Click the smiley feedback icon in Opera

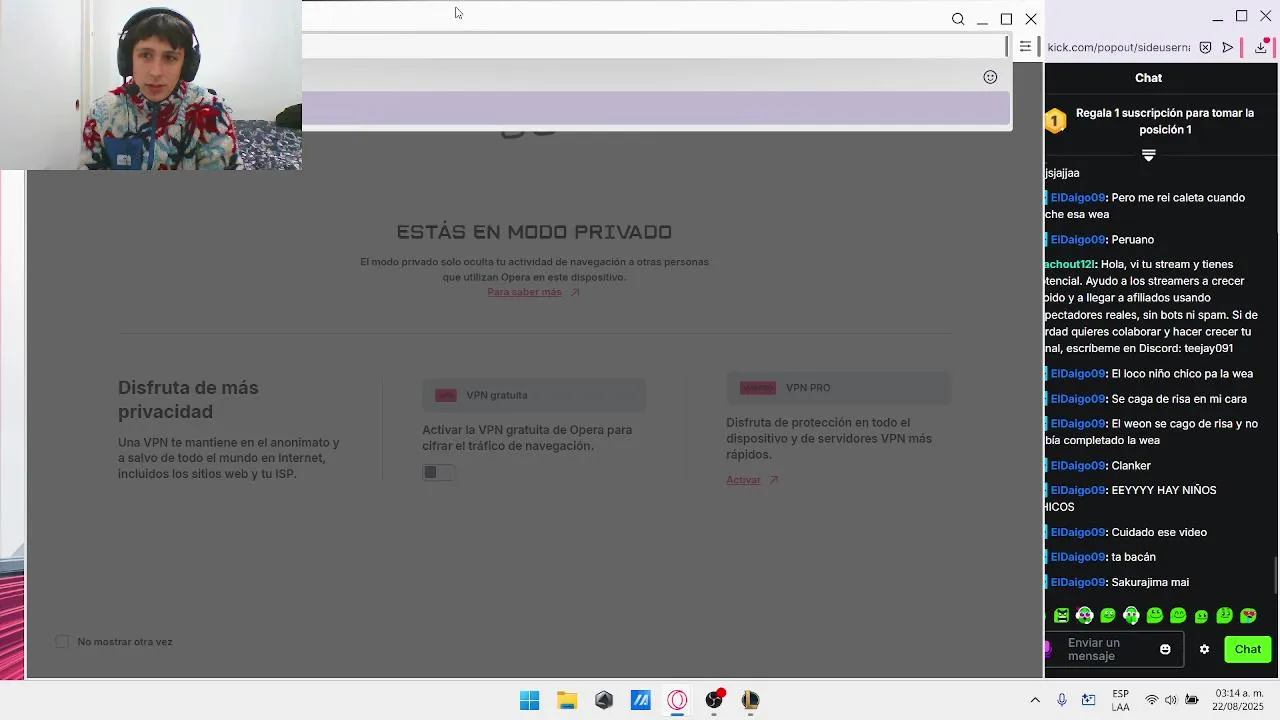[990, 77]
